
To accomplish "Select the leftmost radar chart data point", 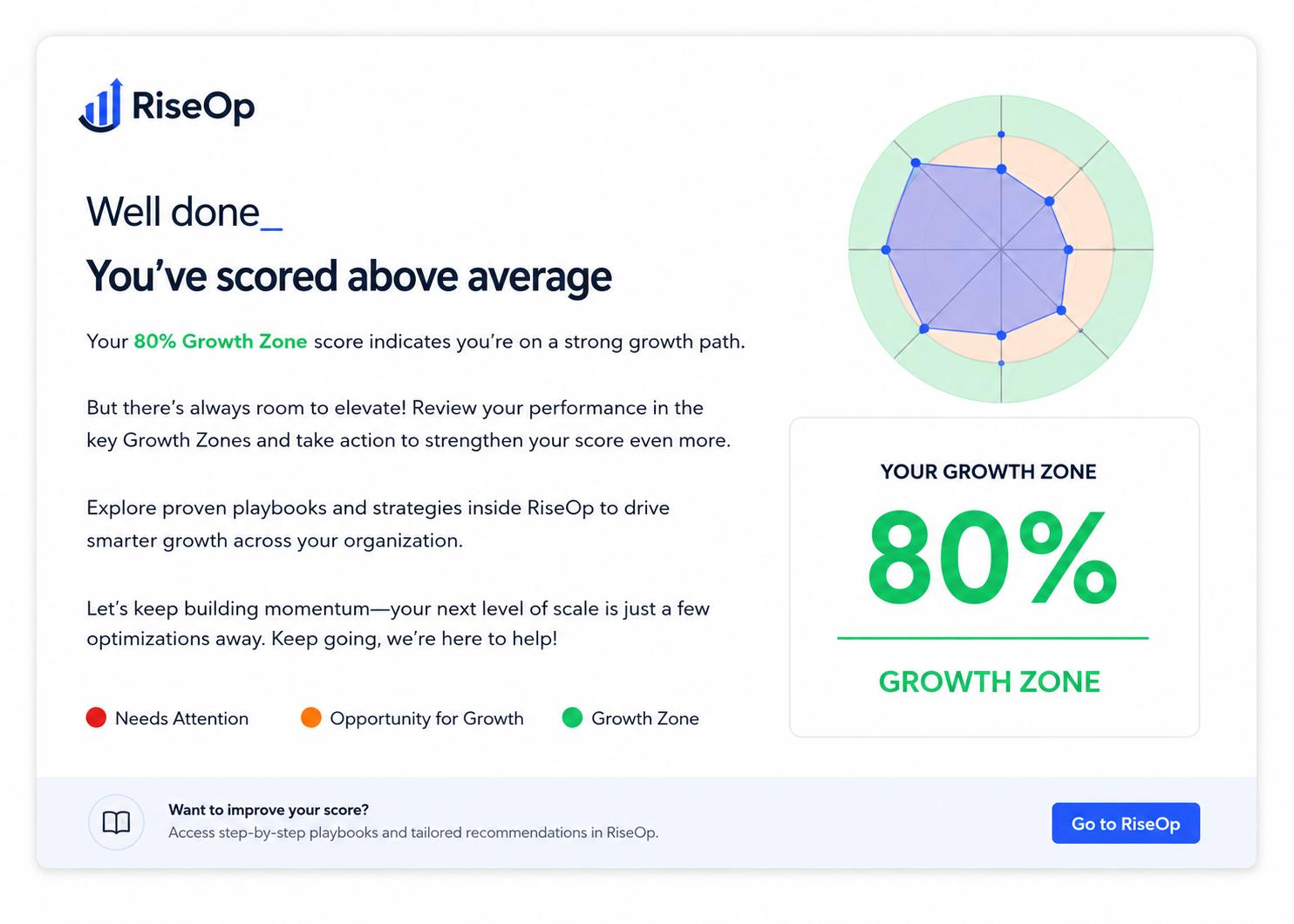I will (x=886, y=249).
